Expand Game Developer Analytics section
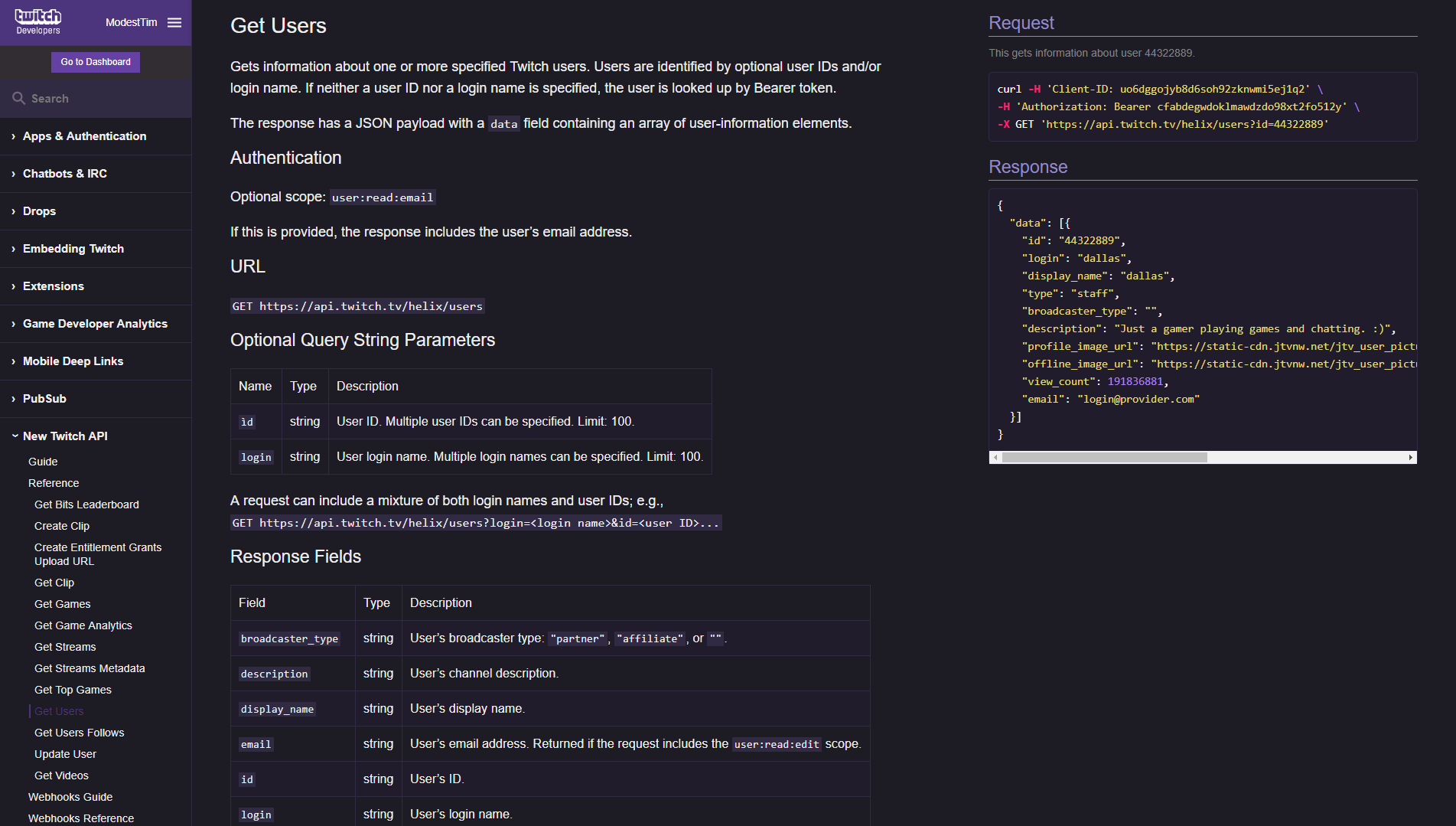1456x826 pixels. click(96, 324)
